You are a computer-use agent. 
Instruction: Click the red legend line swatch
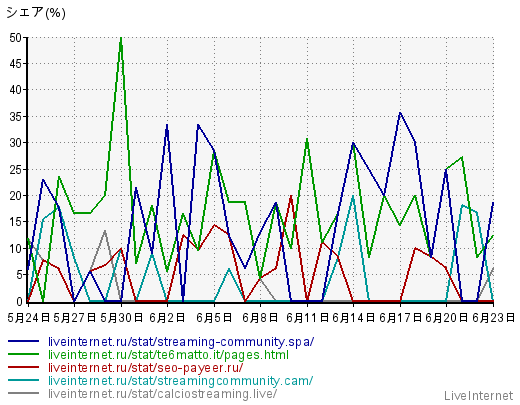coord(23,367)
